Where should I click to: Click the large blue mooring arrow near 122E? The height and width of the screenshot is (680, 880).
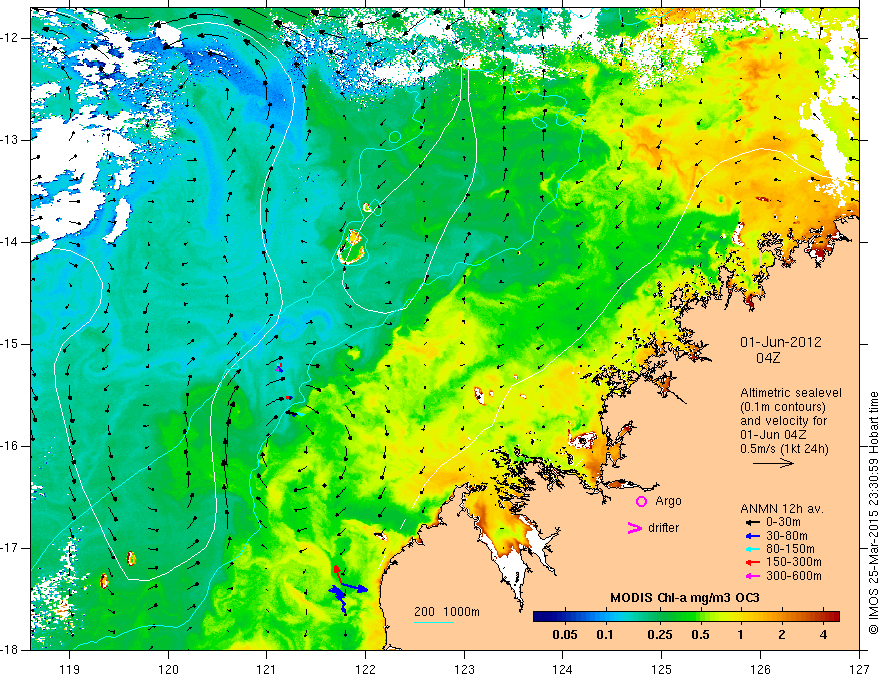355,588
